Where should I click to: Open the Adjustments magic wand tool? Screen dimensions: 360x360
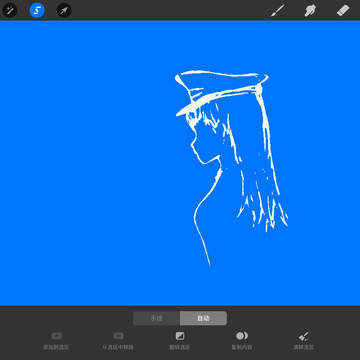pyautogui.click(x=9, y=11)
